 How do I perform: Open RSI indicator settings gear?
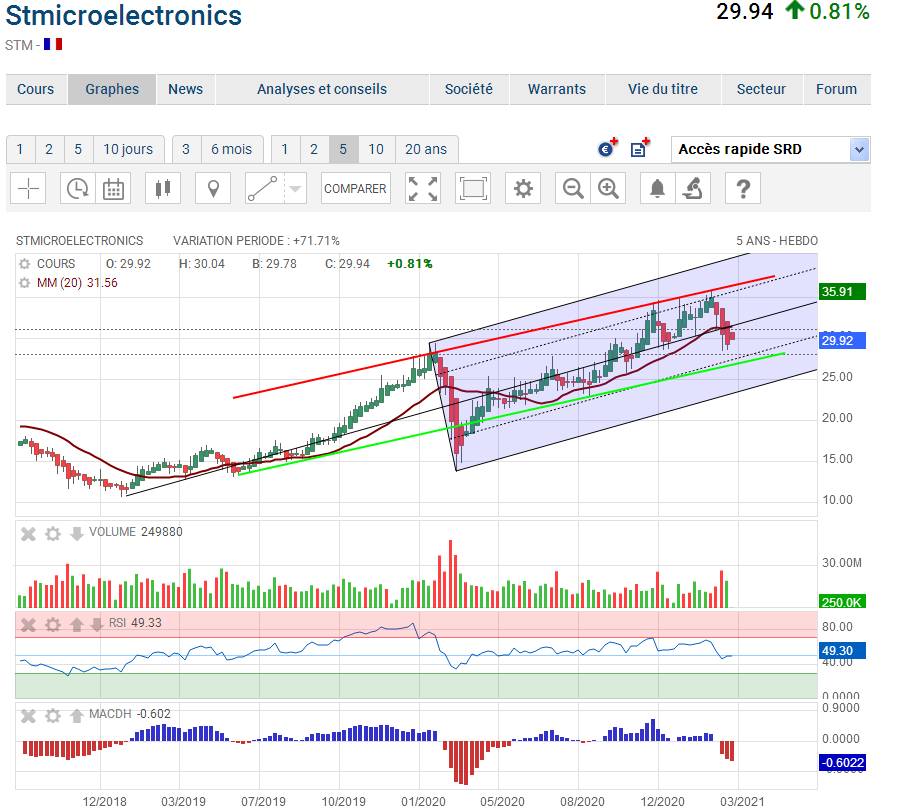53,625
